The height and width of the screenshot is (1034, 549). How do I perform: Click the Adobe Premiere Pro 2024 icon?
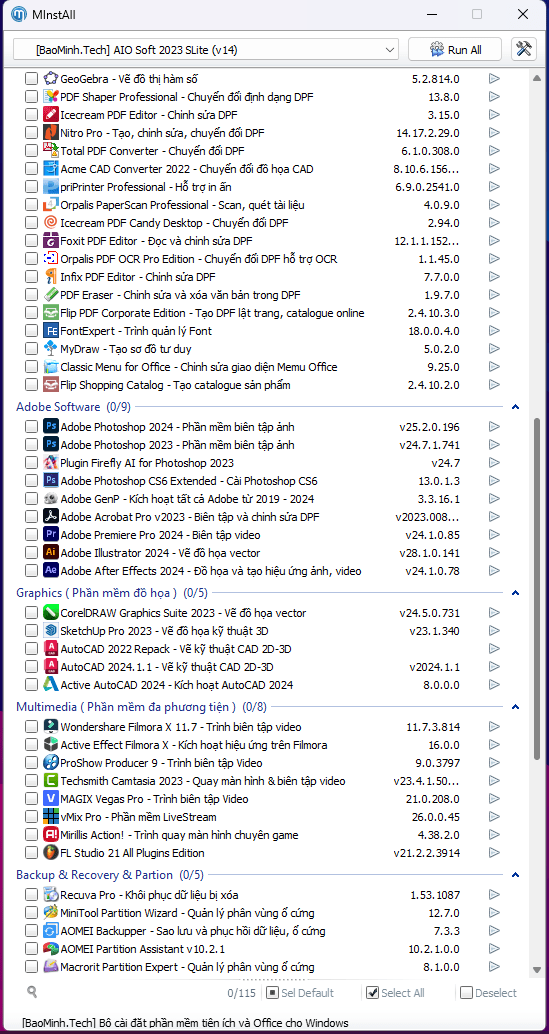pyautogui.click(x=51, y=534)
